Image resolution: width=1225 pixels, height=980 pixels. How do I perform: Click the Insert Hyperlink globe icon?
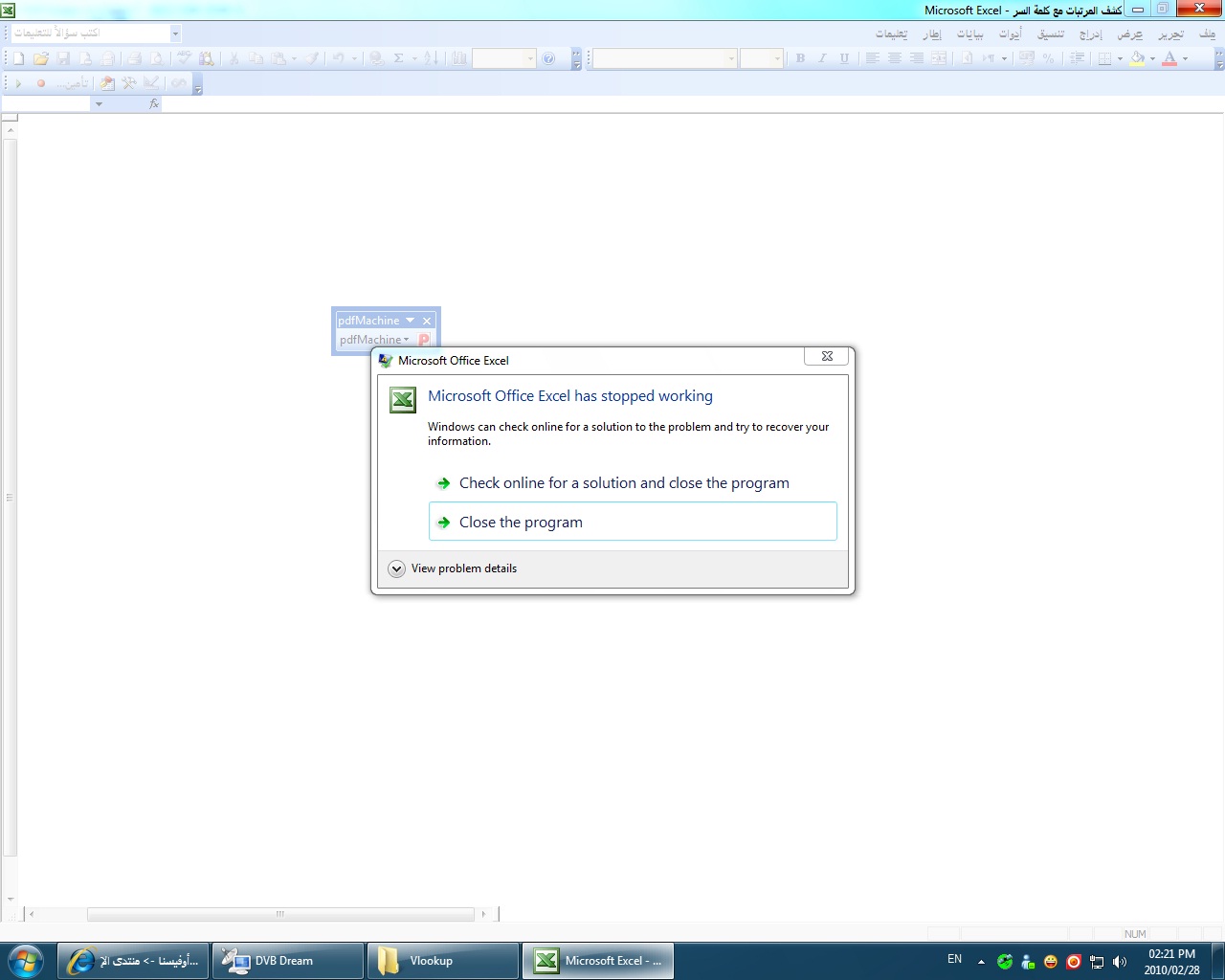coord(376,58)
